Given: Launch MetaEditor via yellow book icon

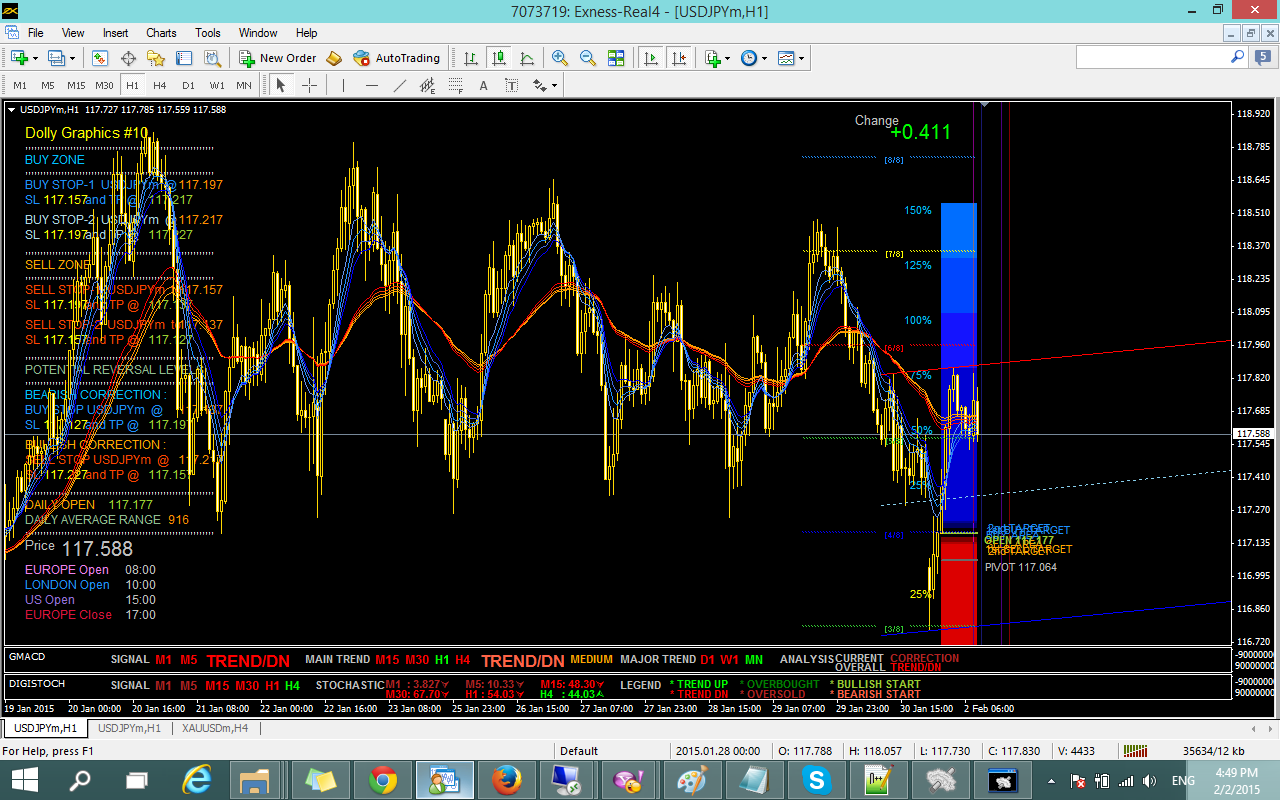Looking at the screenshot, I should pyautogui.click(x=334, y=58).
